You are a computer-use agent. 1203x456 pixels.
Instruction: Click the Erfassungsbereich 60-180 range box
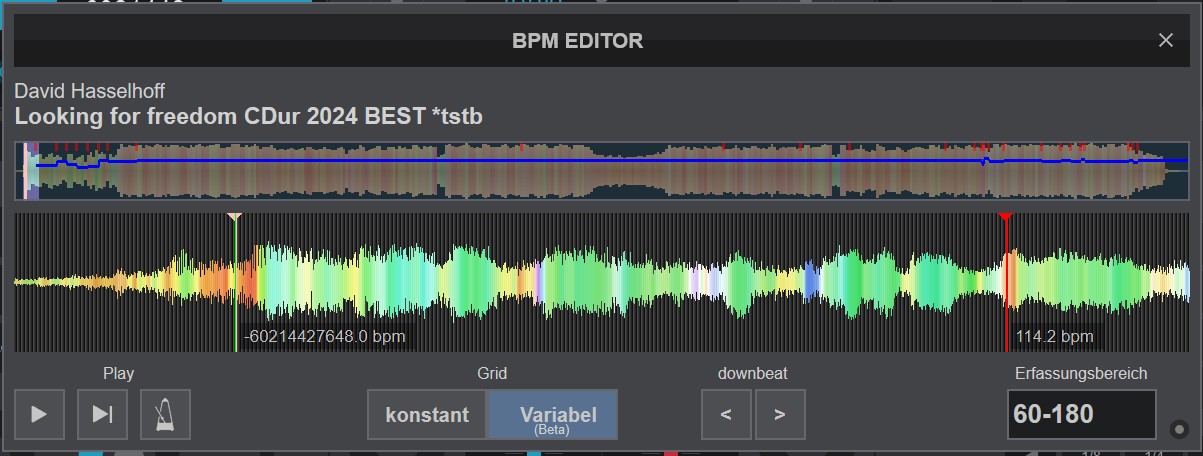click(x=1081, y=414)
